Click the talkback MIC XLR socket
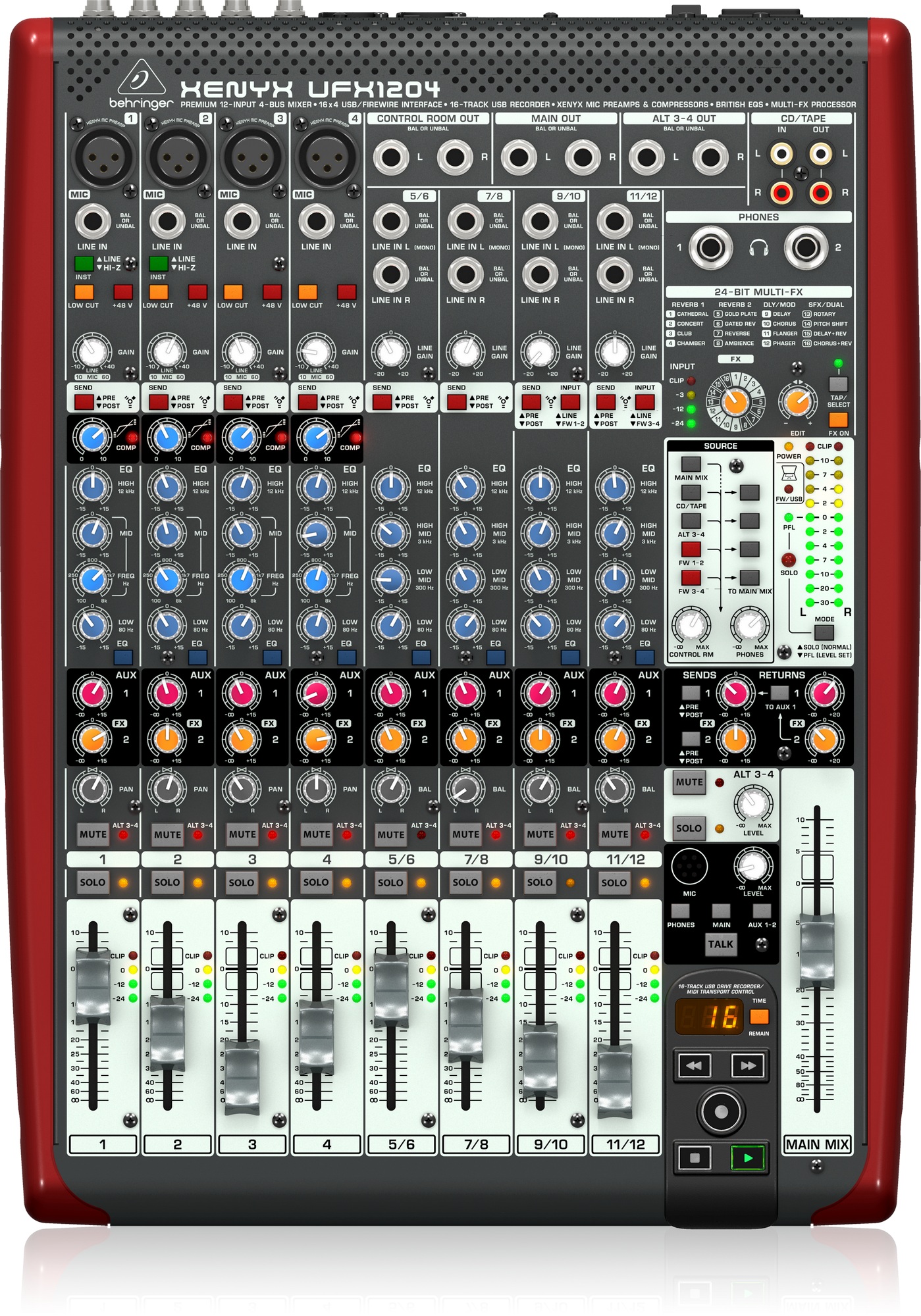921x1316 pixels. [689, 867]
